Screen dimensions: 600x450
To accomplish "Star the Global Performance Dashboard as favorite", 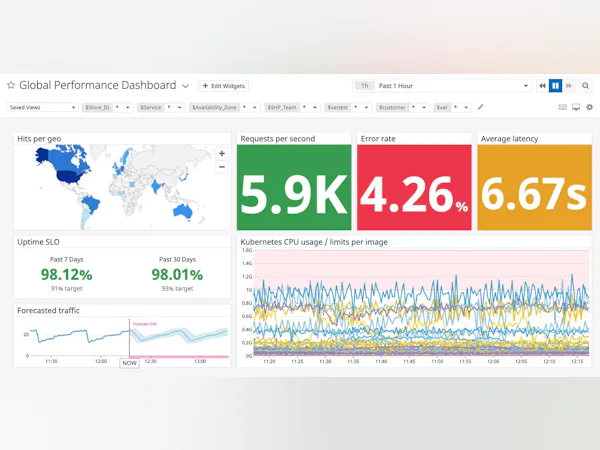I will pos(11,85).
